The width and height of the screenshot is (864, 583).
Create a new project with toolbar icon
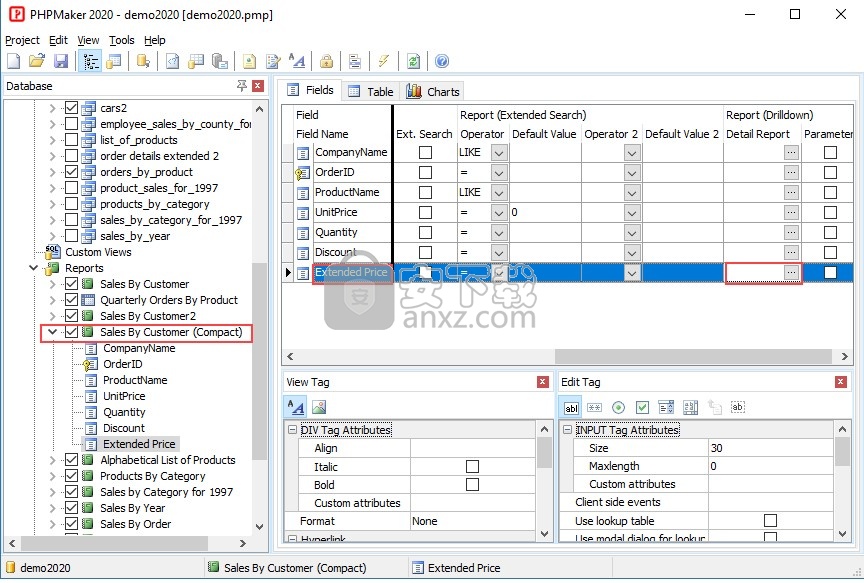click(x=14, y=61)
